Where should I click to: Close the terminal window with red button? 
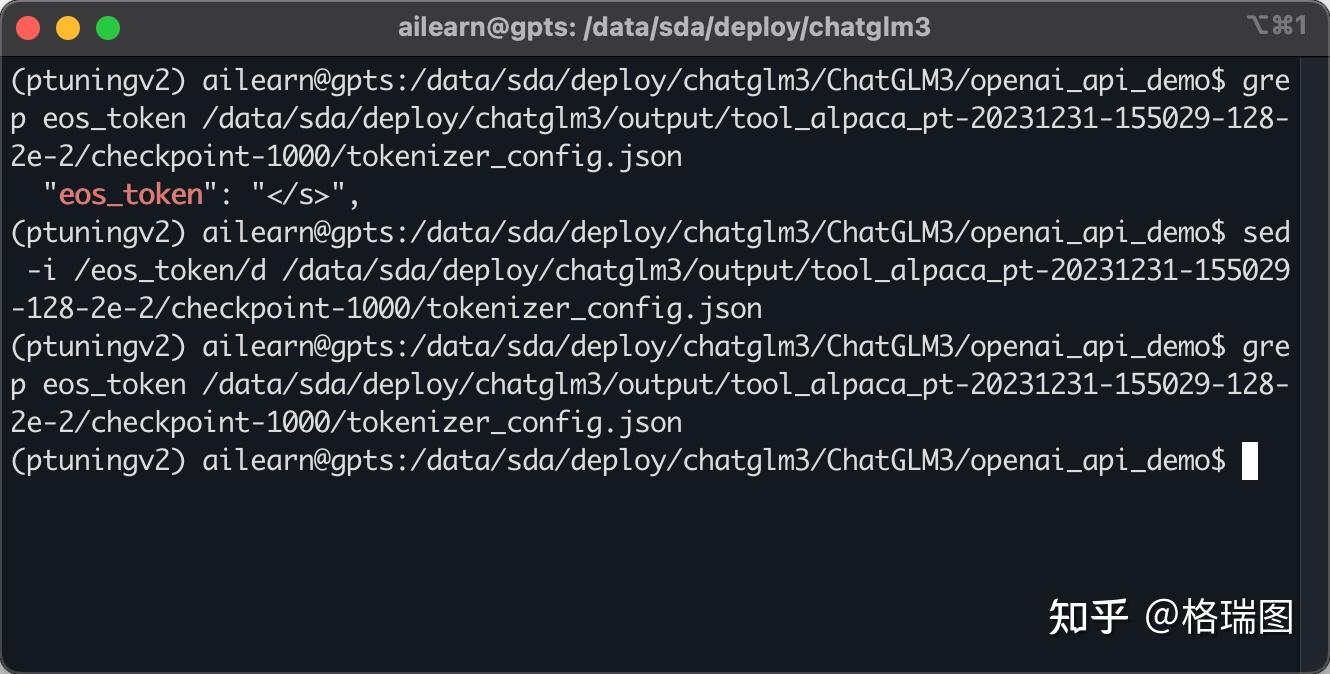pos(28,28)
